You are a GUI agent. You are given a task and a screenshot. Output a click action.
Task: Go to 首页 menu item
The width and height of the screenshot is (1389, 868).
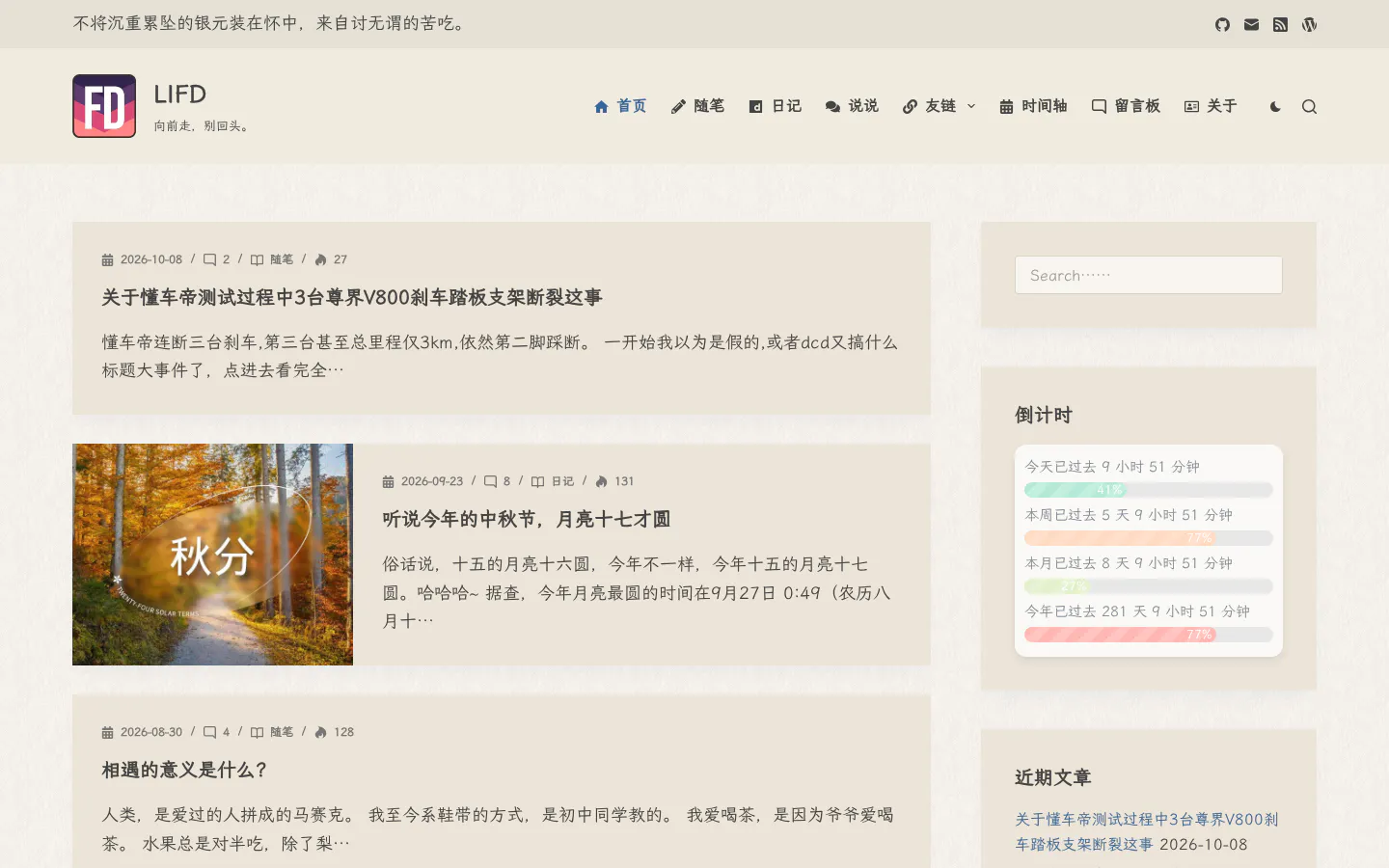(620, 106)
